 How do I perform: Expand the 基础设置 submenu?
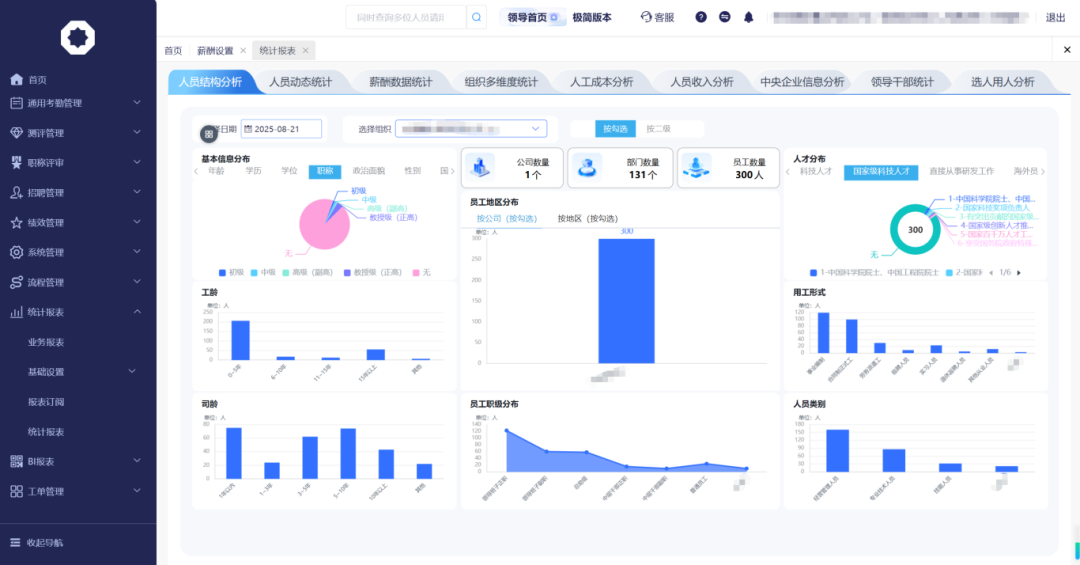click(x=132, y=372)
